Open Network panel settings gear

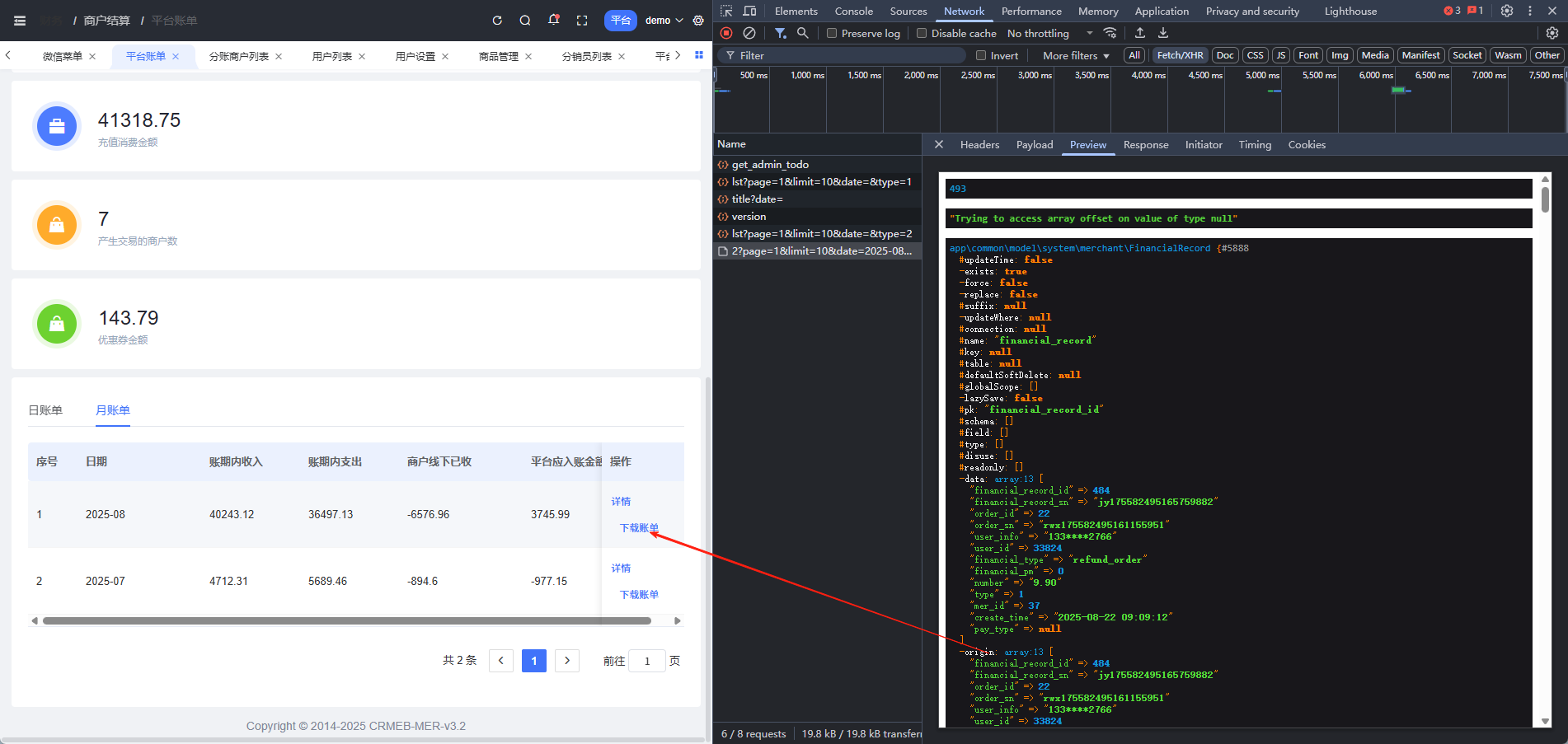(1552, 33)
